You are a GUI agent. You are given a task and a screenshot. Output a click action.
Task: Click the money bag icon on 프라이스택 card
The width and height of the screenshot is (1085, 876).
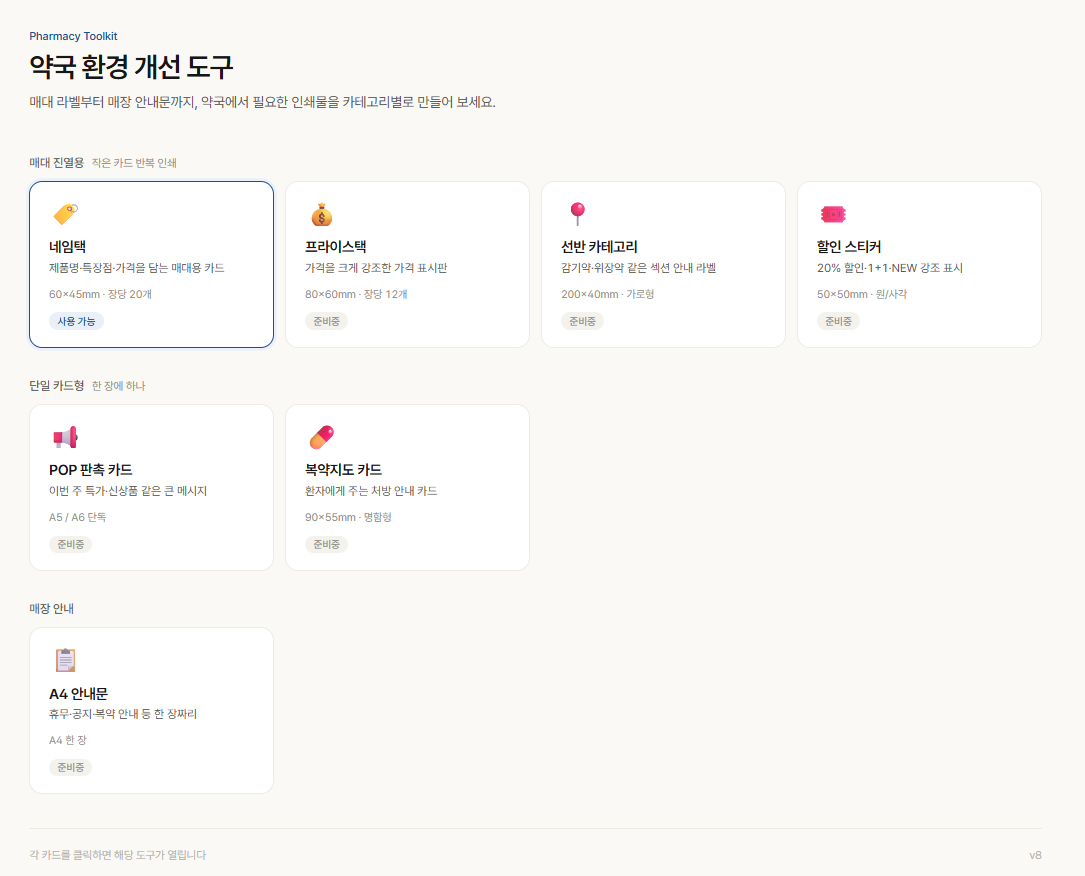322,215
